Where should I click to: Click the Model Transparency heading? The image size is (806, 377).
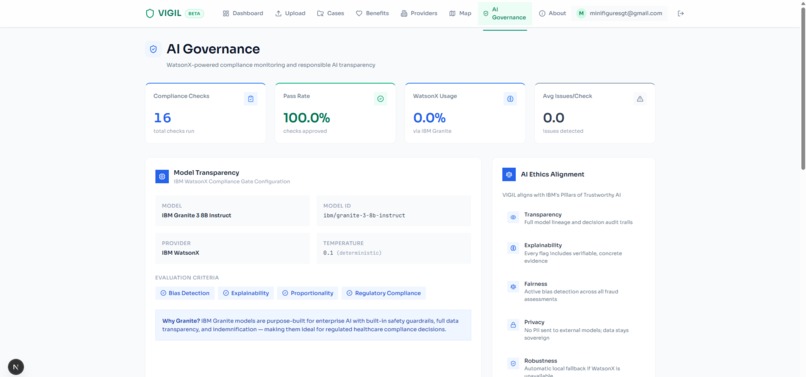coord(206,173)
